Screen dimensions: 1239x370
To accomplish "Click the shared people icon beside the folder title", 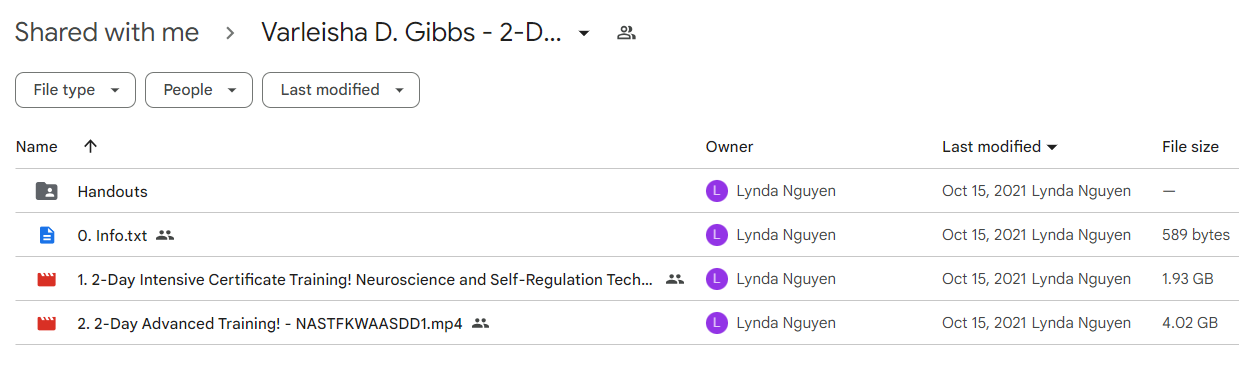I will point(626,33).
